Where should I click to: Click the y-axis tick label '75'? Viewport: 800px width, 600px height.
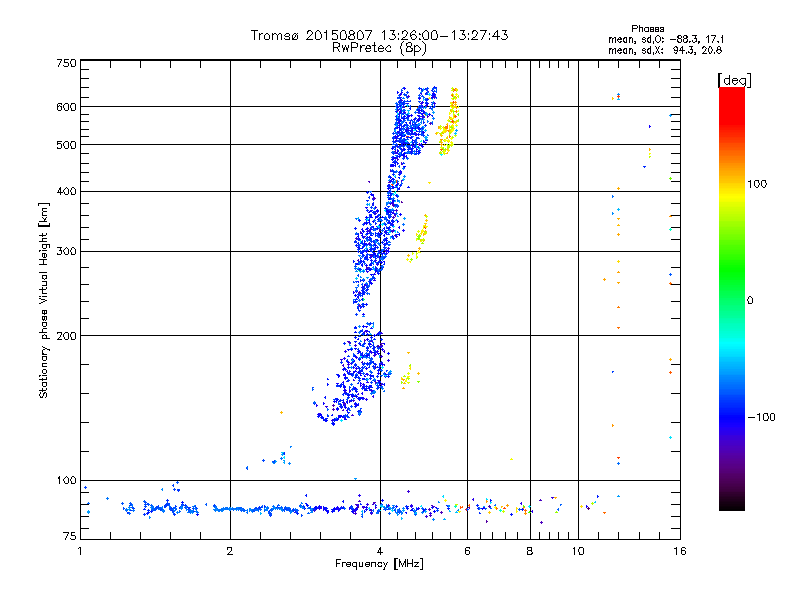70,536
